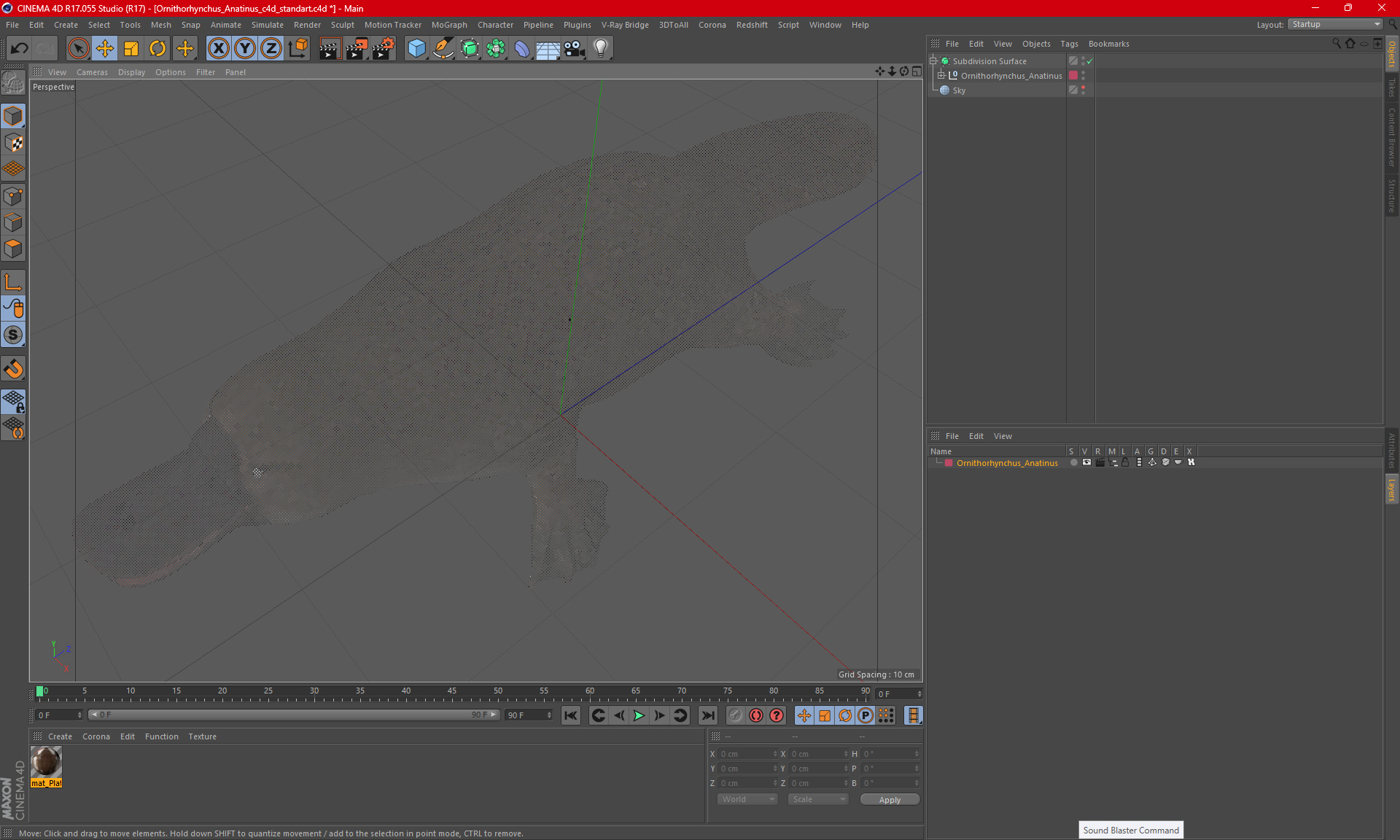1400x840 pixels.
Task: Click the Apply button
Action: (890, 800)
